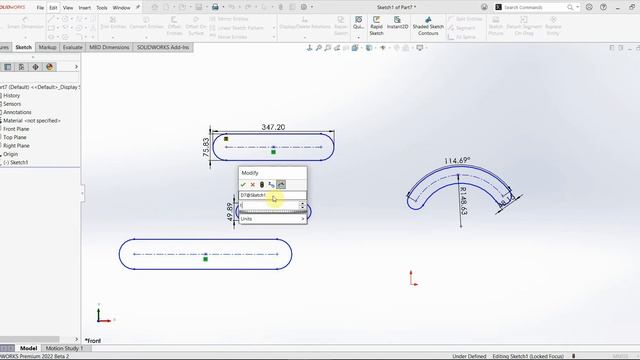Open the DisplayManager tab
The width and height of the screenshot is (640, 360).
coord(50,67)
